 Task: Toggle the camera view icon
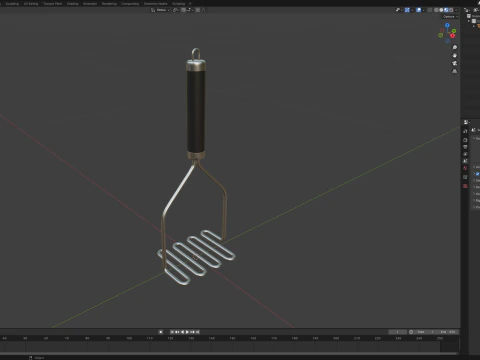(x=454, y=63)
